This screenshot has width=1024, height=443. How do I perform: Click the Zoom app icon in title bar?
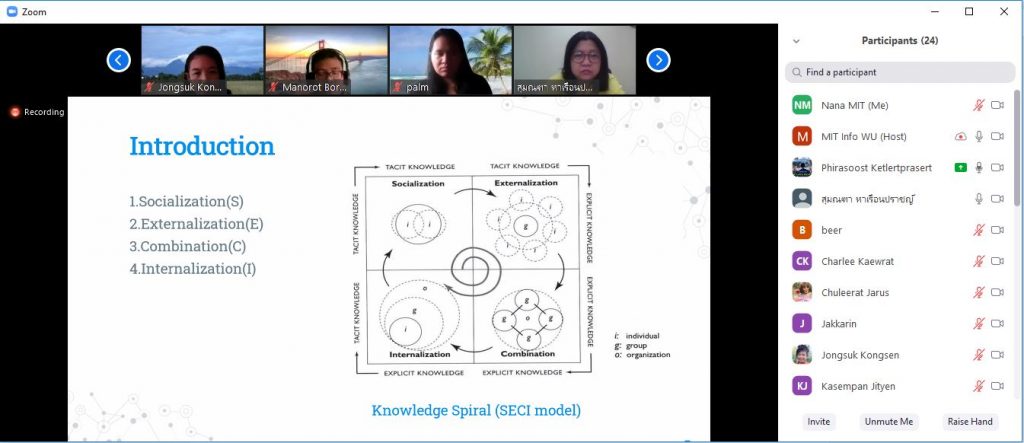tap(12, 11)
